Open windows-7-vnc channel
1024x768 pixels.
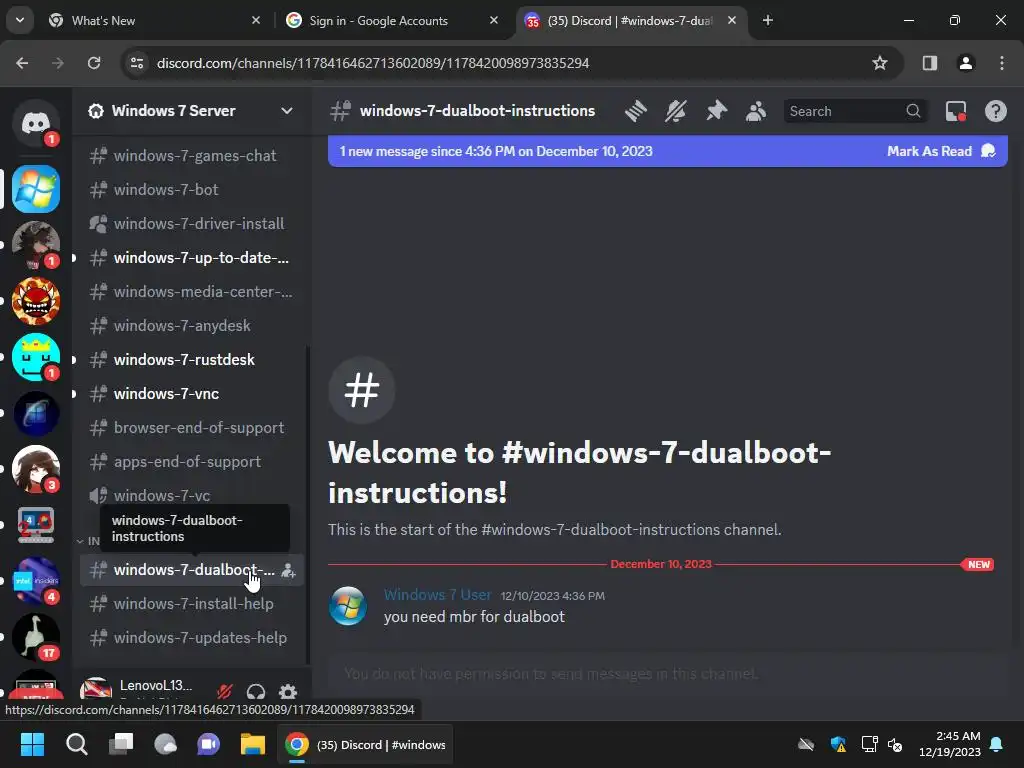click(191, 393)
